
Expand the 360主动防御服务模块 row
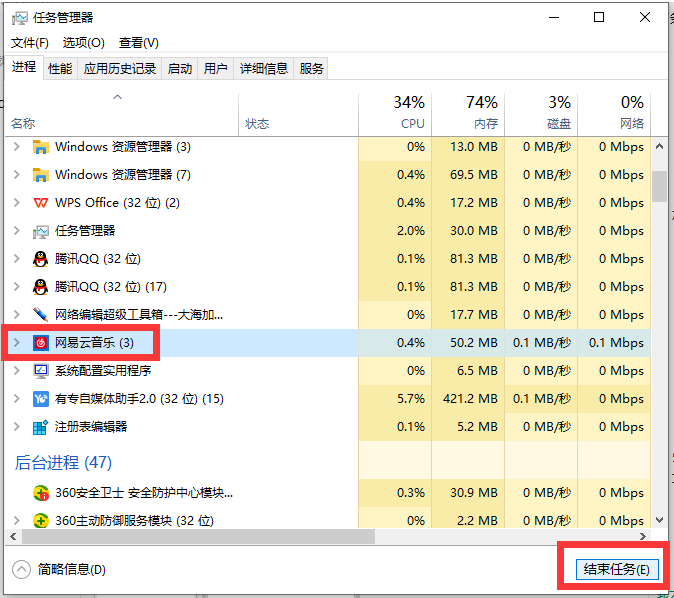(x=17, y=521)
